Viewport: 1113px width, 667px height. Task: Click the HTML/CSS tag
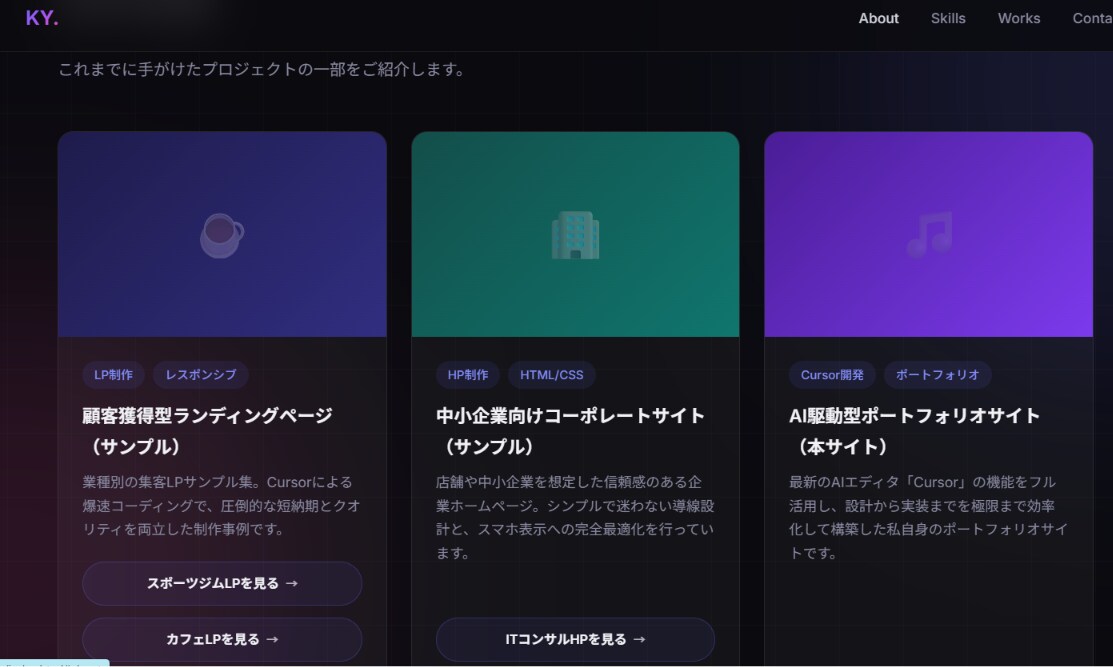(552, 375)
